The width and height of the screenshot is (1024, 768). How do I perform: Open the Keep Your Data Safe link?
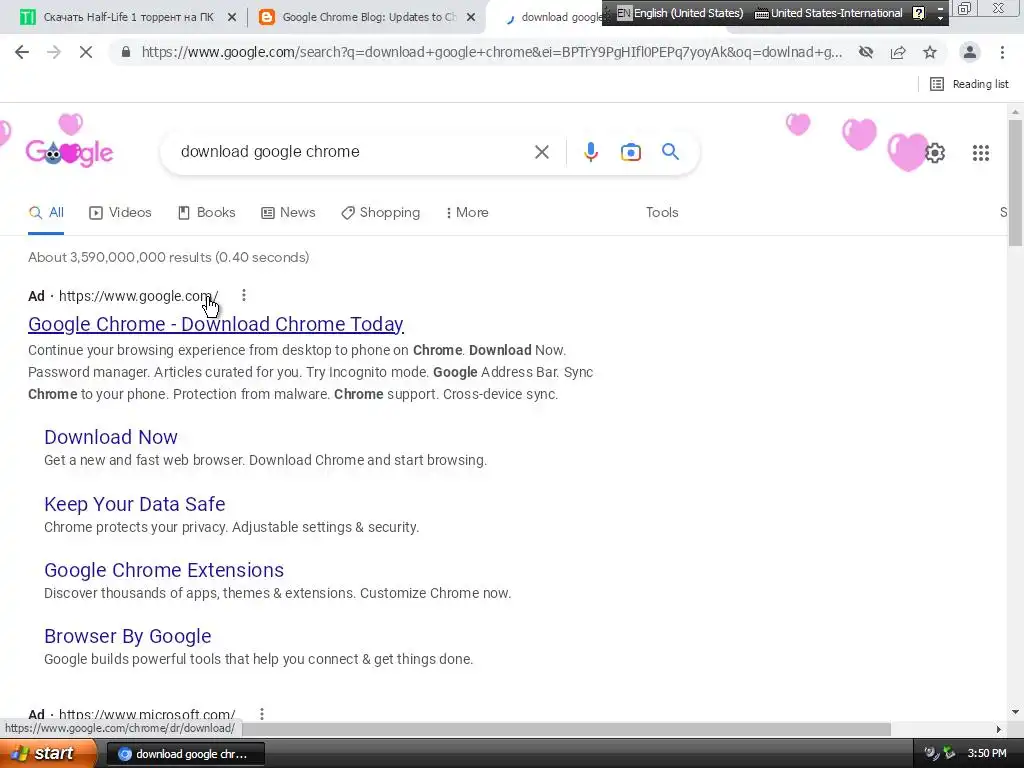[x=135, y=504]
